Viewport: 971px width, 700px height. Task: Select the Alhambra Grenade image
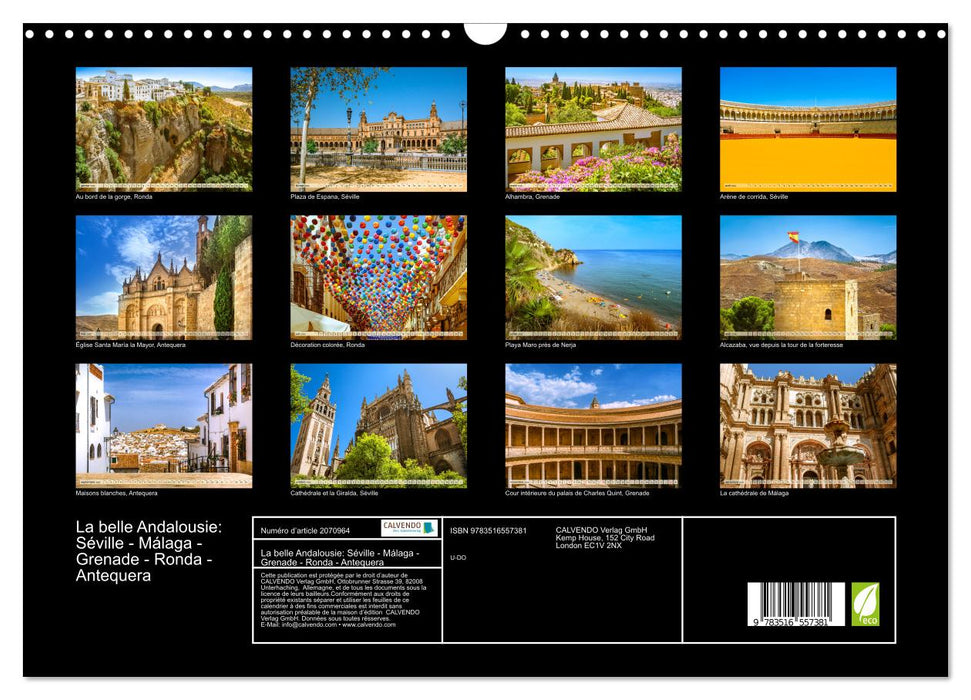tap(594, 127)
